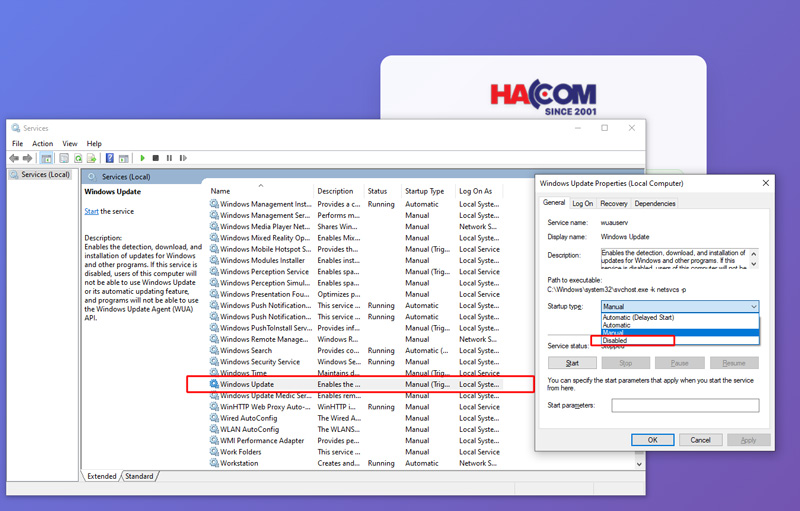Select the WinHTTP Web Proxy Auto row

click(x=355, y=407)
